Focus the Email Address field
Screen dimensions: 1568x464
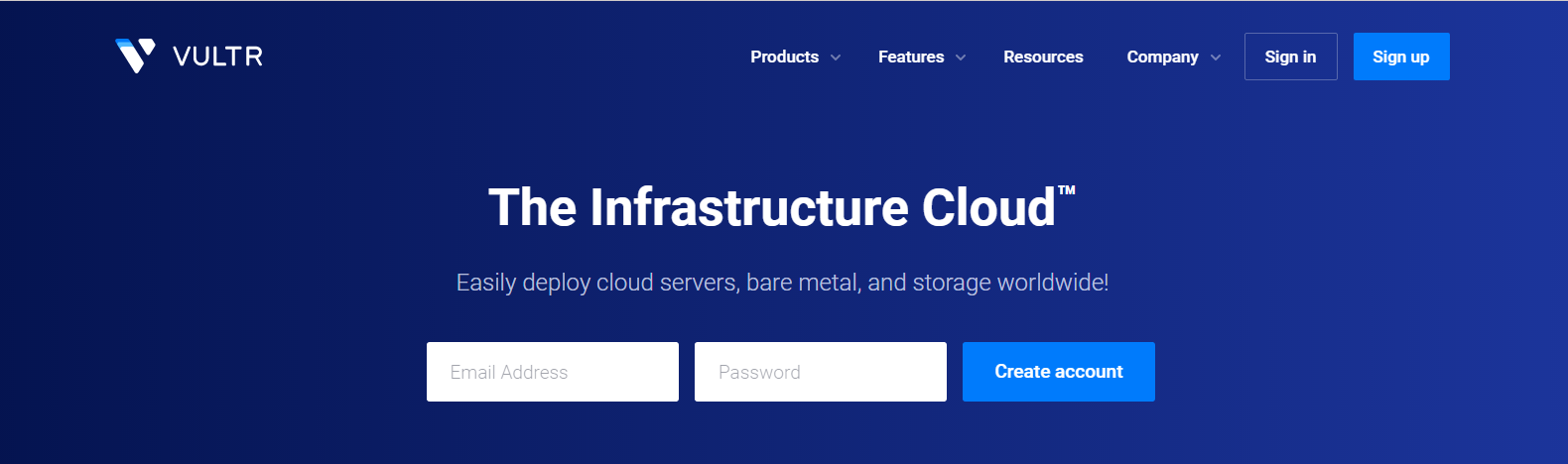(x=553, y=372)
